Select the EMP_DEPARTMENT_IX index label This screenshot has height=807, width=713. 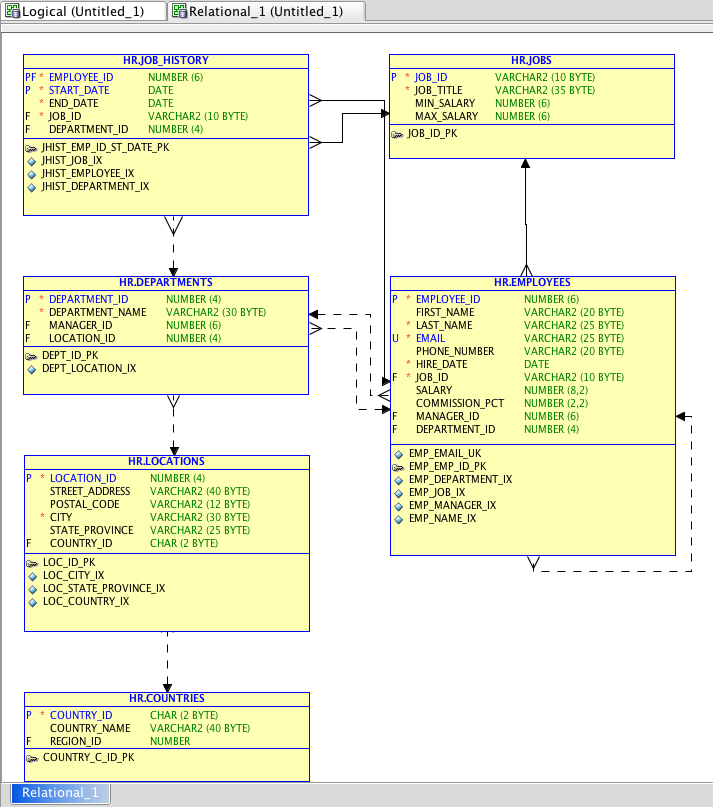[x=460, y=479]
